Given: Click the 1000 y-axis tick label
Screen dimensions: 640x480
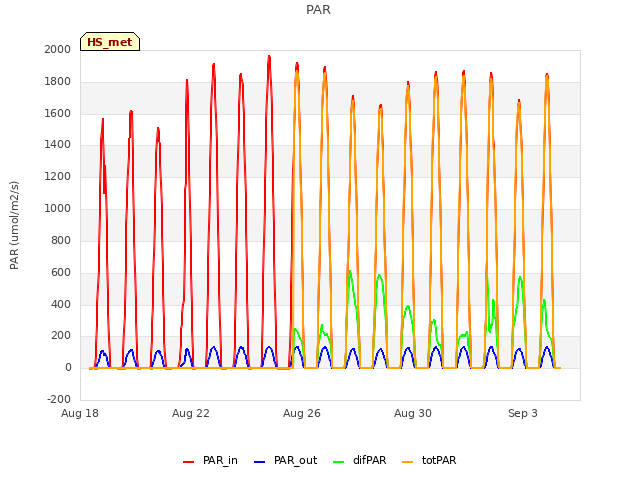Looking at the screenshot, I should coord(58,209).
